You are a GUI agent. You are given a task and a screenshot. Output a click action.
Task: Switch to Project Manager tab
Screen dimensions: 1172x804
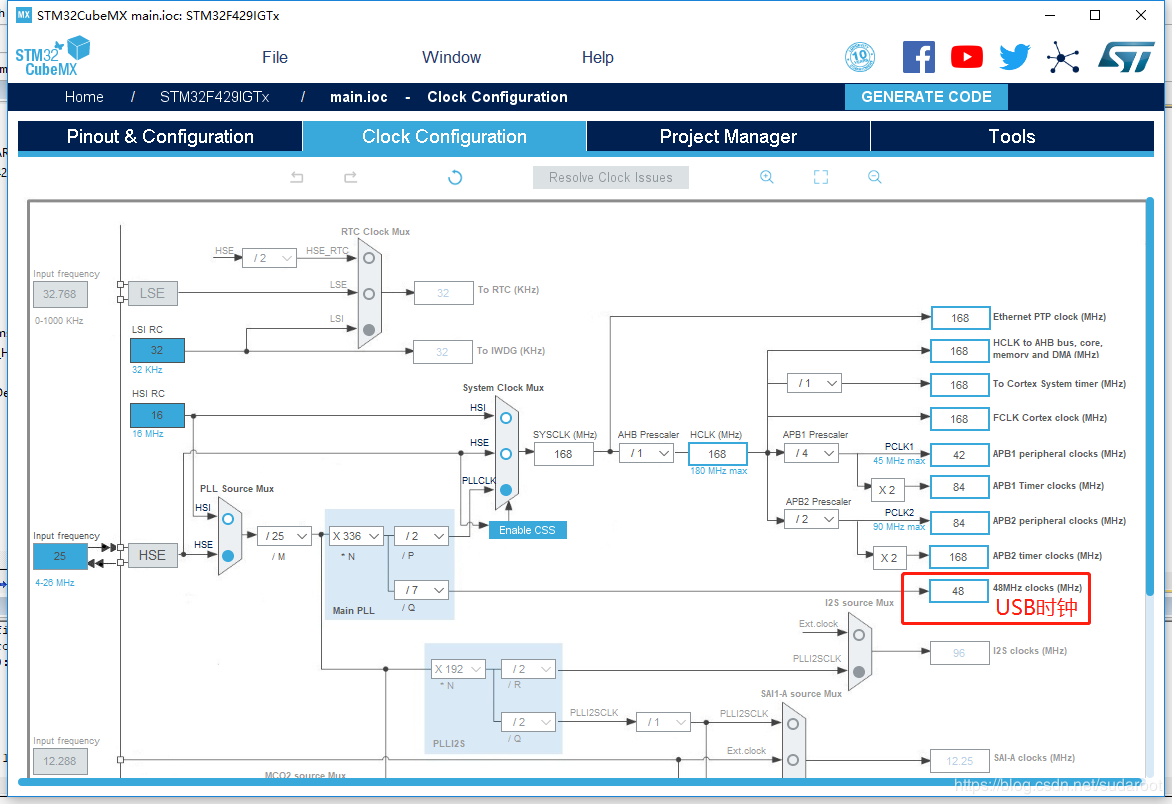(x=728, y=137)
